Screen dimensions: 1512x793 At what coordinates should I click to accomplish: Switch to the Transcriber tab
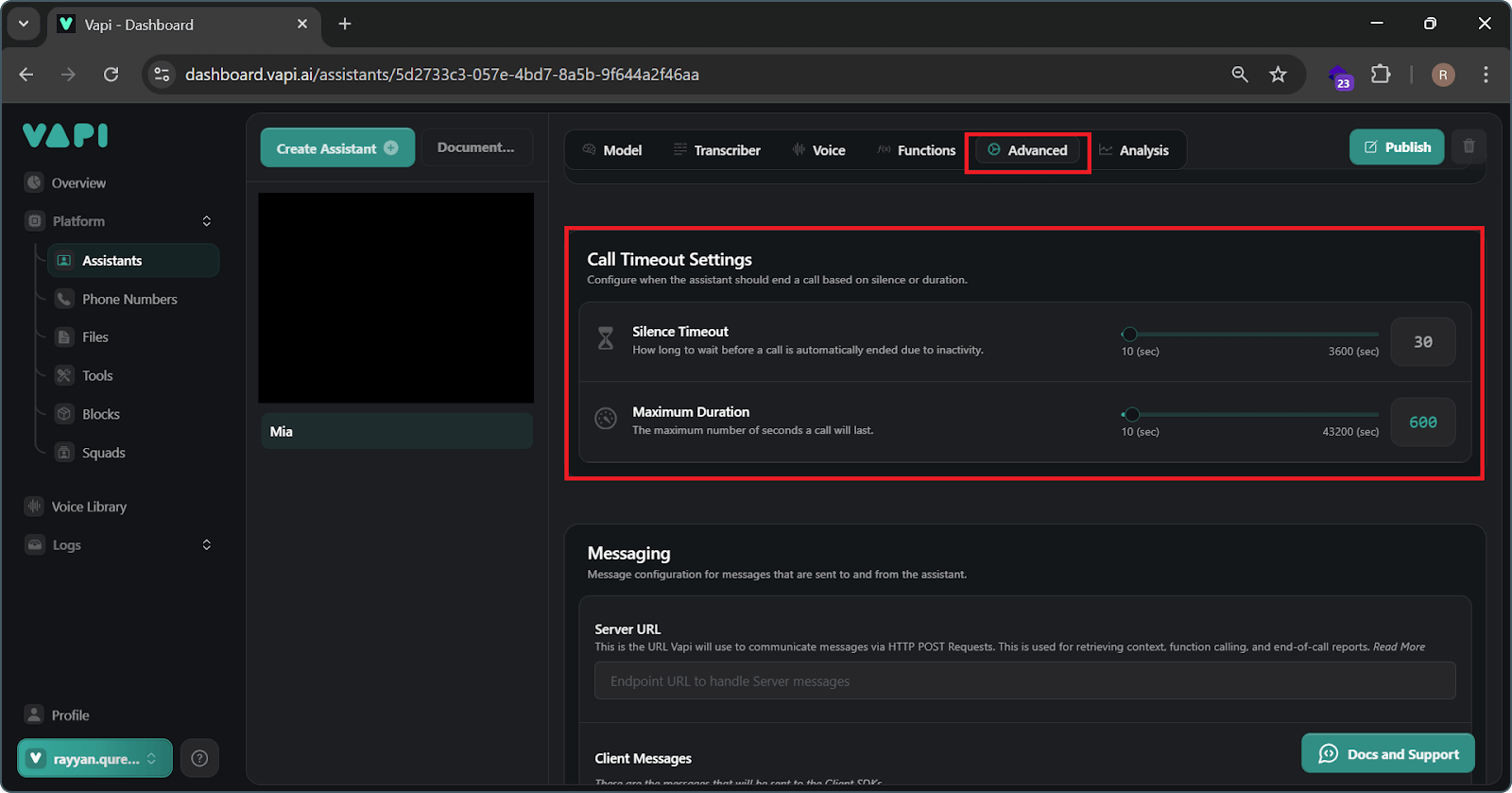pos(717,150)
